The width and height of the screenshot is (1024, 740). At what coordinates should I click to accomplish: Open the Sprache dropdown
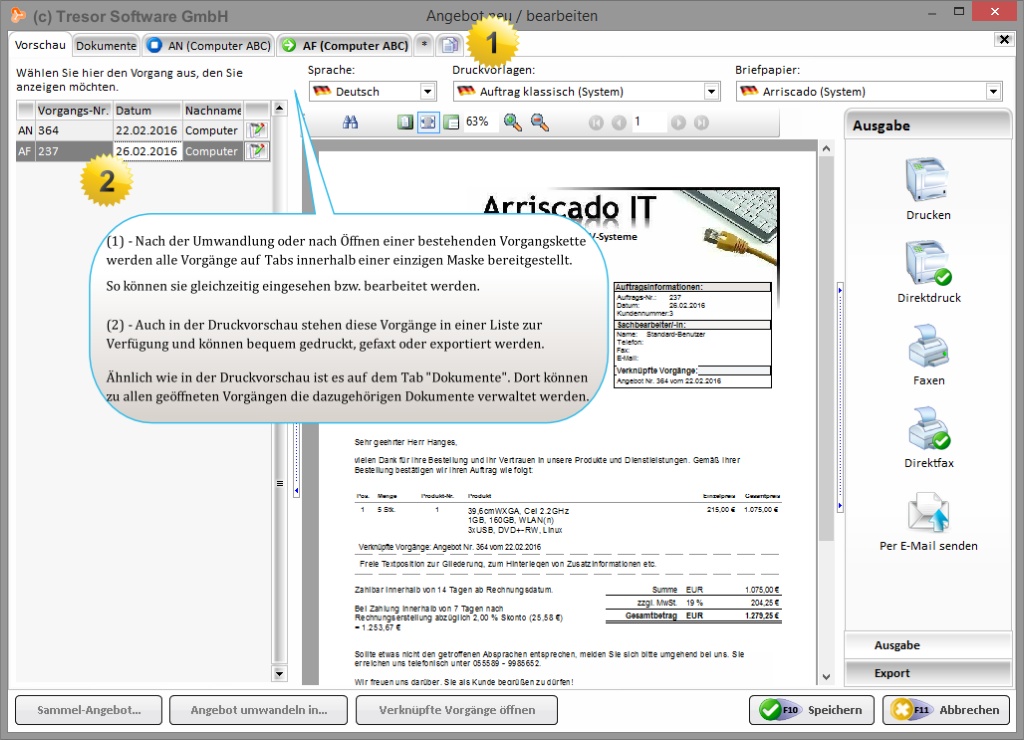[428, 92]
